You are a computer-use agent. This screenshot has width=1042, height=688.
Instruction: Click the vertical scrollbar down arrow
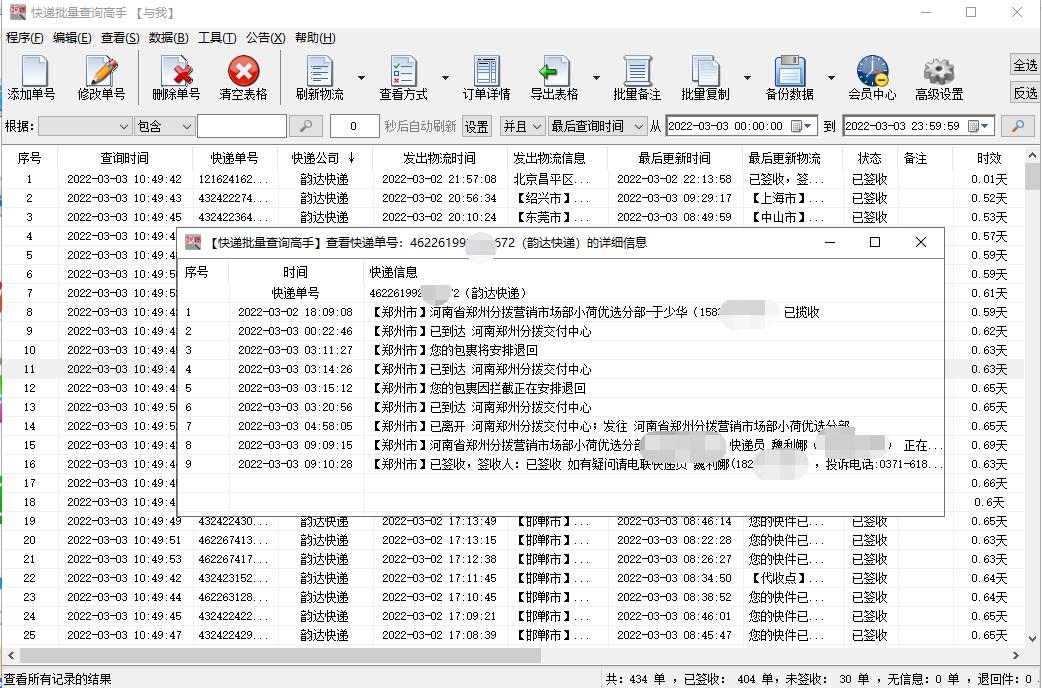(1032, 639)
